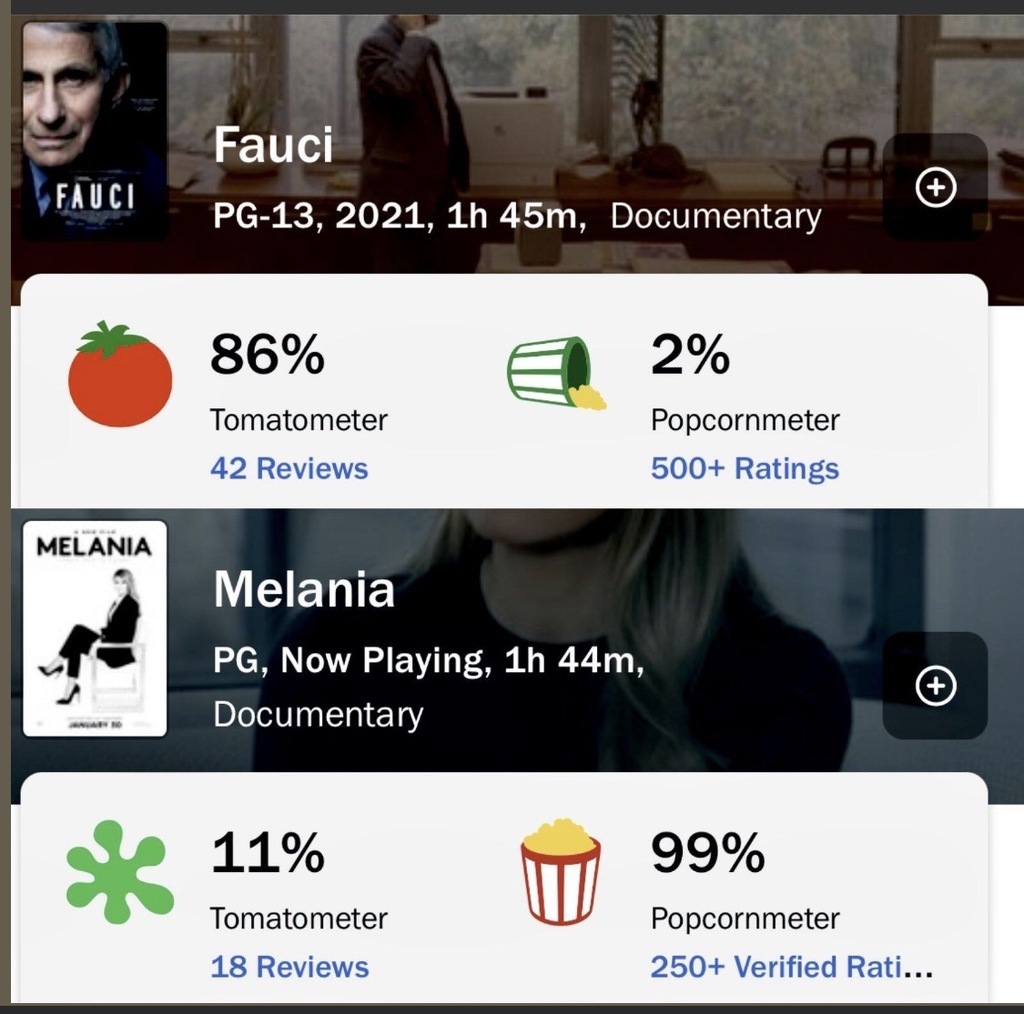Click the Melania movie title
Image resolution: width=1024 pixels, height=1014 pixels.
click(304, 590)
